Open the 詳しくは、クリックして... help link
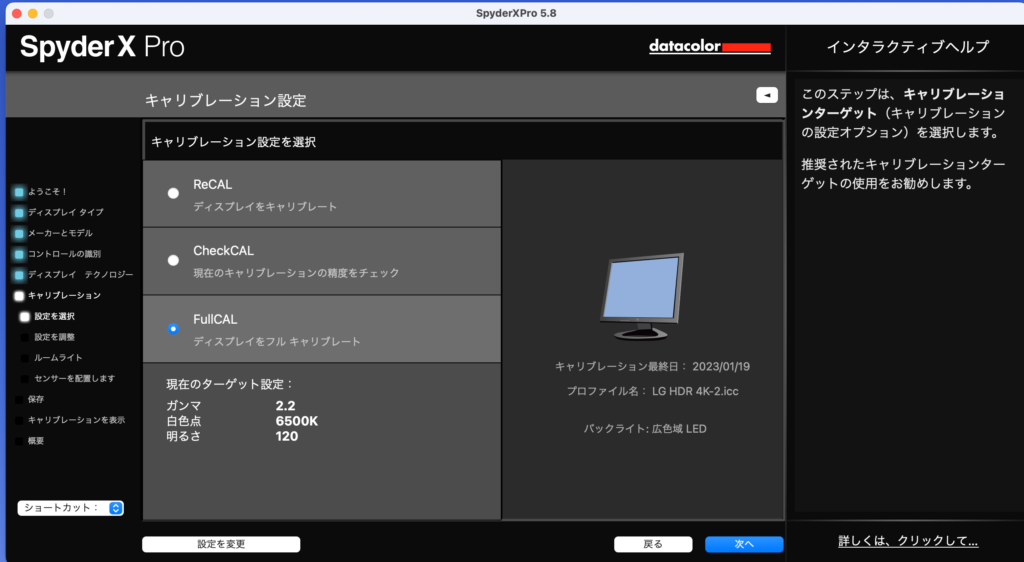The height and width of the screenshot is (562, 1024). tap(908, 541)
